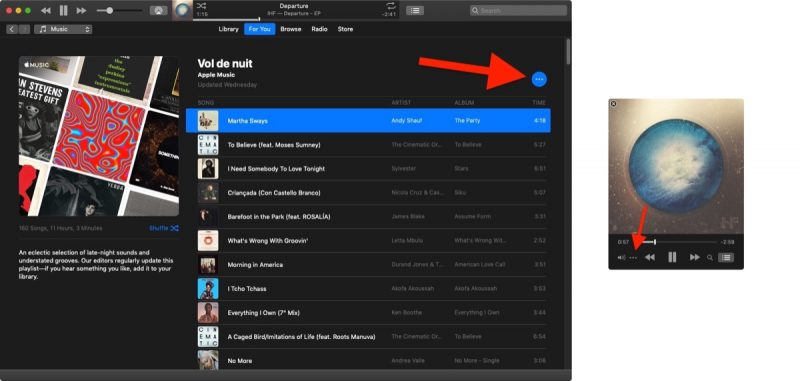Open the Up Next list in main toolbar
Screen dimensions: 800x381
pyautogui.click(x=415, y=10)
